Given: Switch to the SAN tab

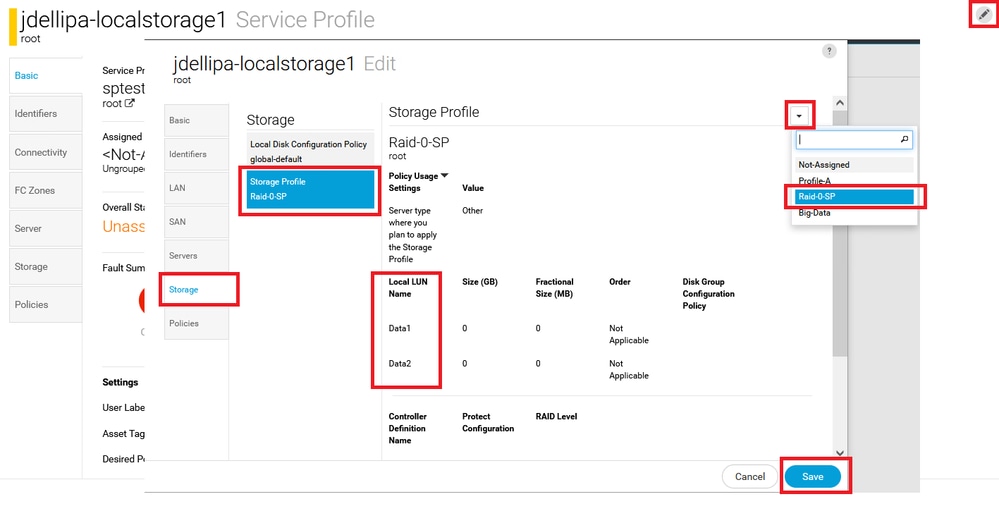Looking at the screenshot, I should pyautogui.click(x=196, y=222).
